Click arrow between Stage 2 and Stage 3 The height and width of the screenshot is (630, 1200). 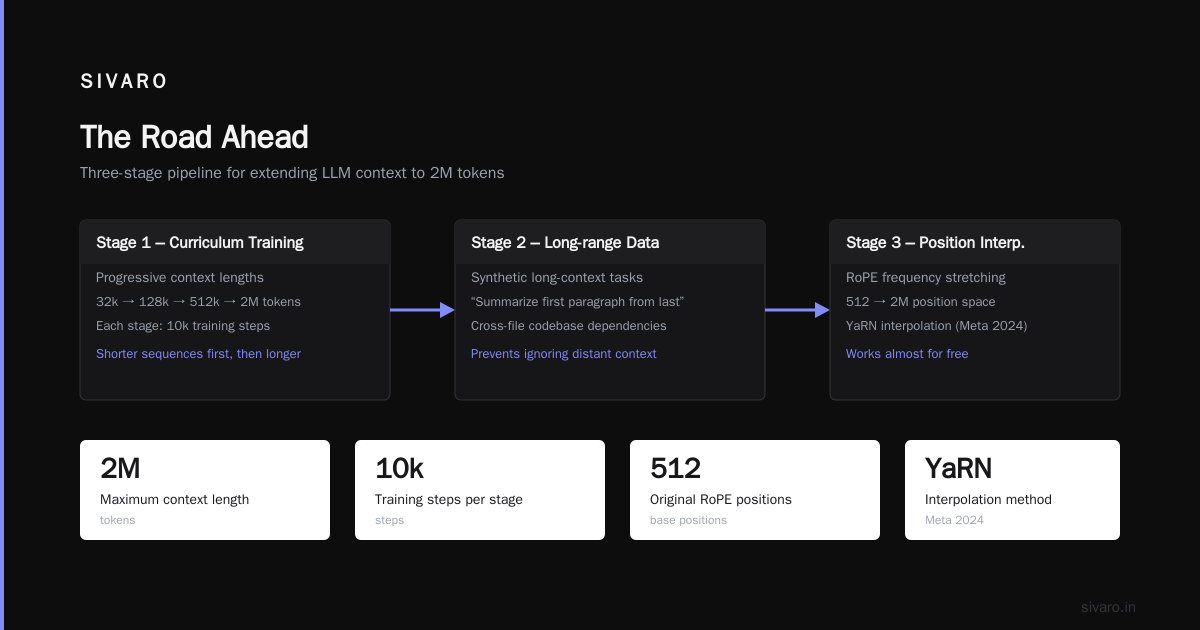tap(797, 310)
